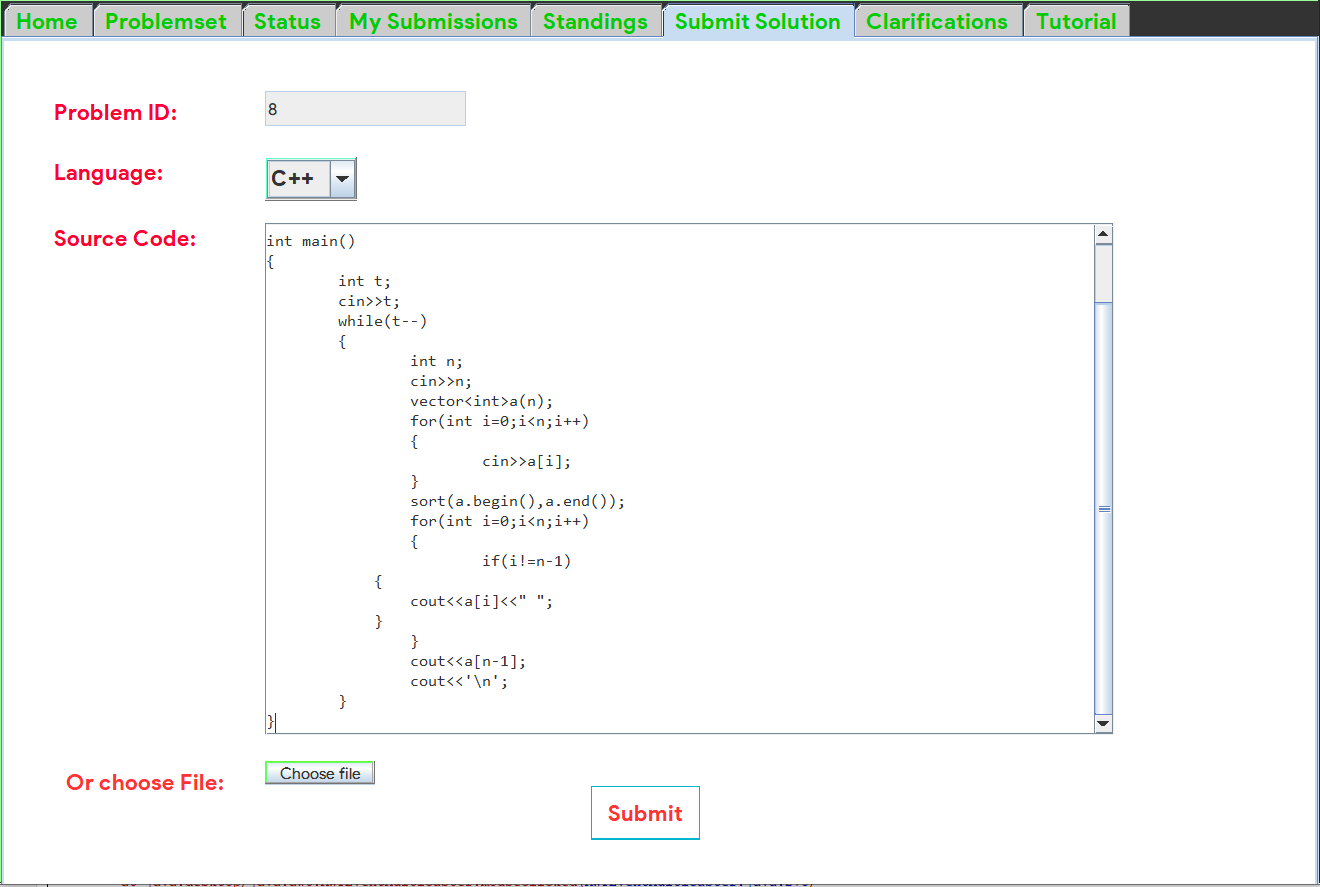
Task: Click the source code scrollbar thumb
Action: pos(1104,508)
